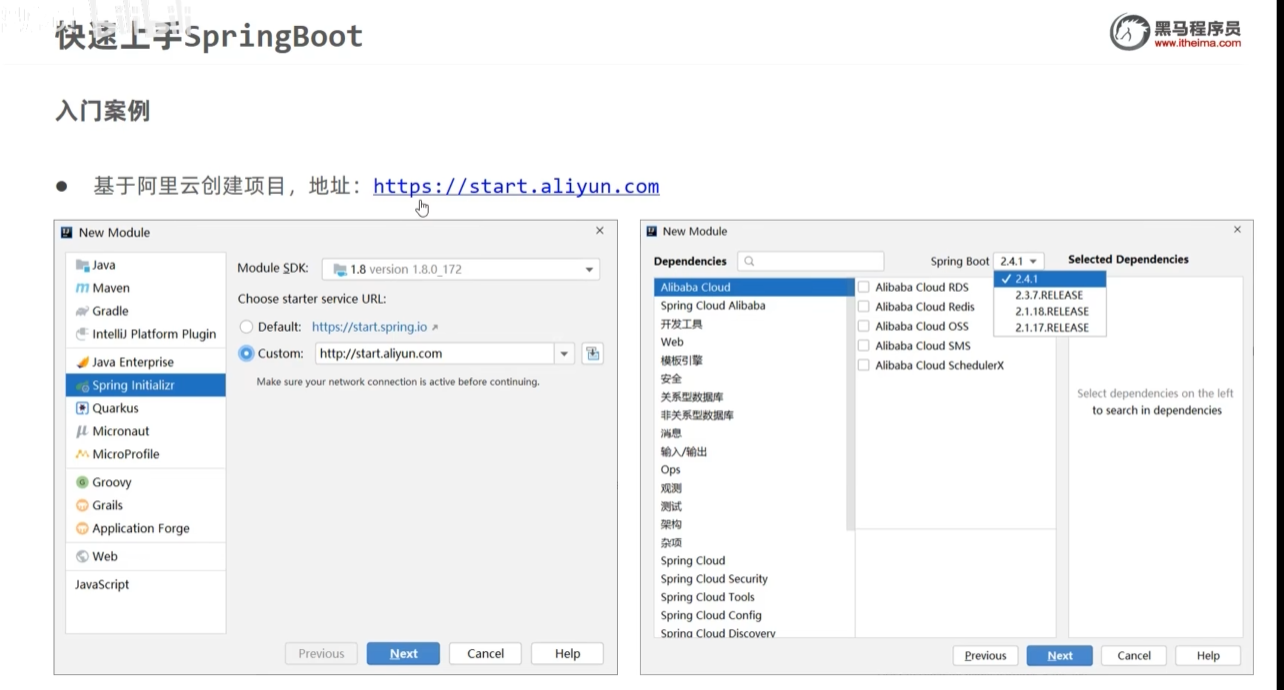Select JavaScript module type

point(146,584)
